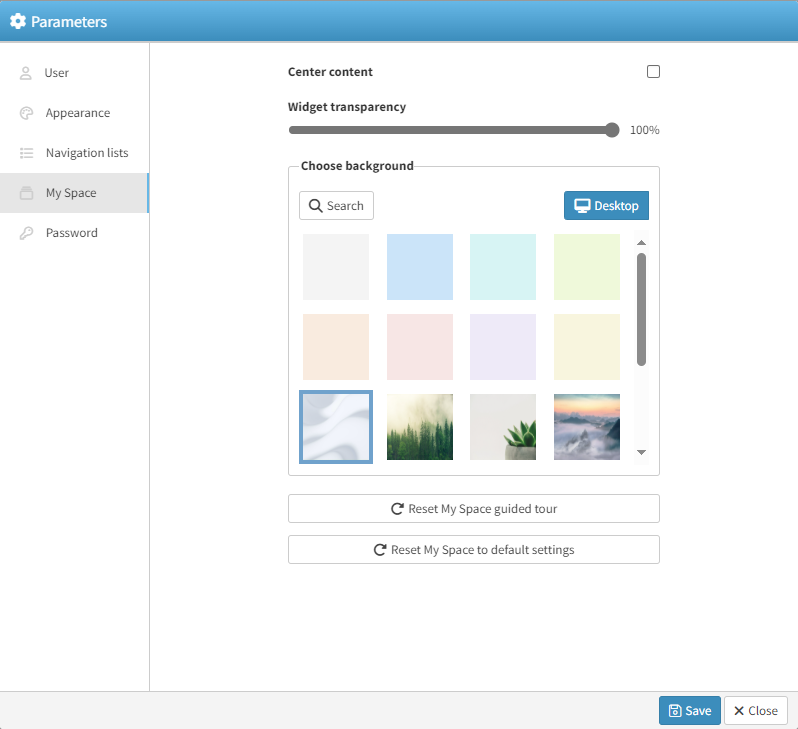Click the gear icon beside Parameters title

pos(18,21)
